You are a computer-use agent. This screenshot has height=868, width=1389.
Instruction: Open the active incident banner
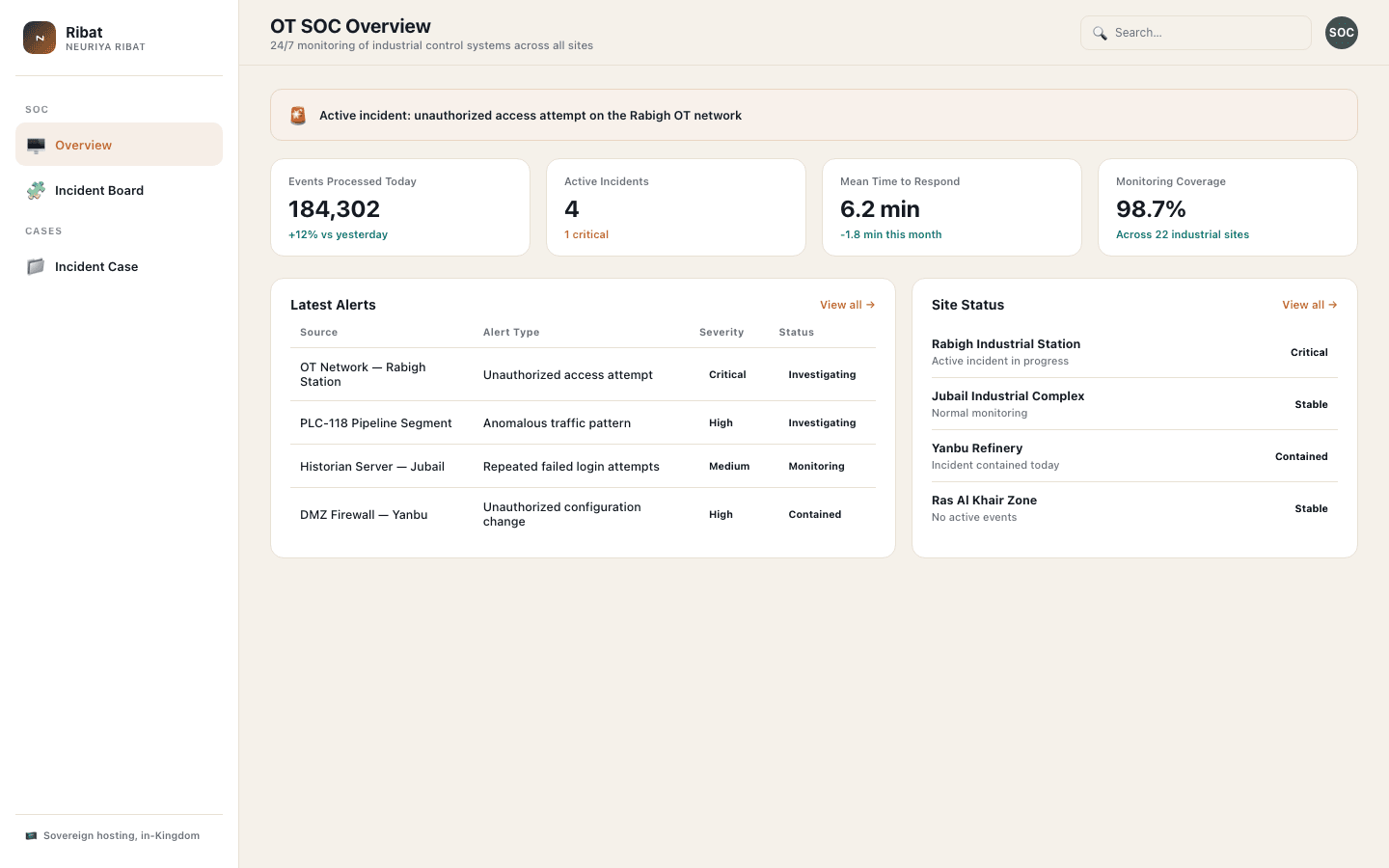(x=813, y=115)
